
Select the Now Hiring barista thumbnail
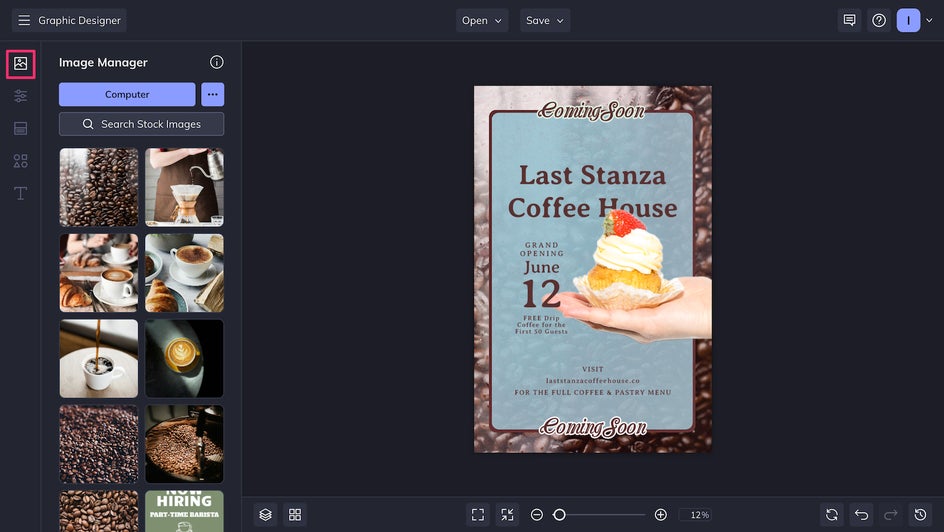(184, 511)
